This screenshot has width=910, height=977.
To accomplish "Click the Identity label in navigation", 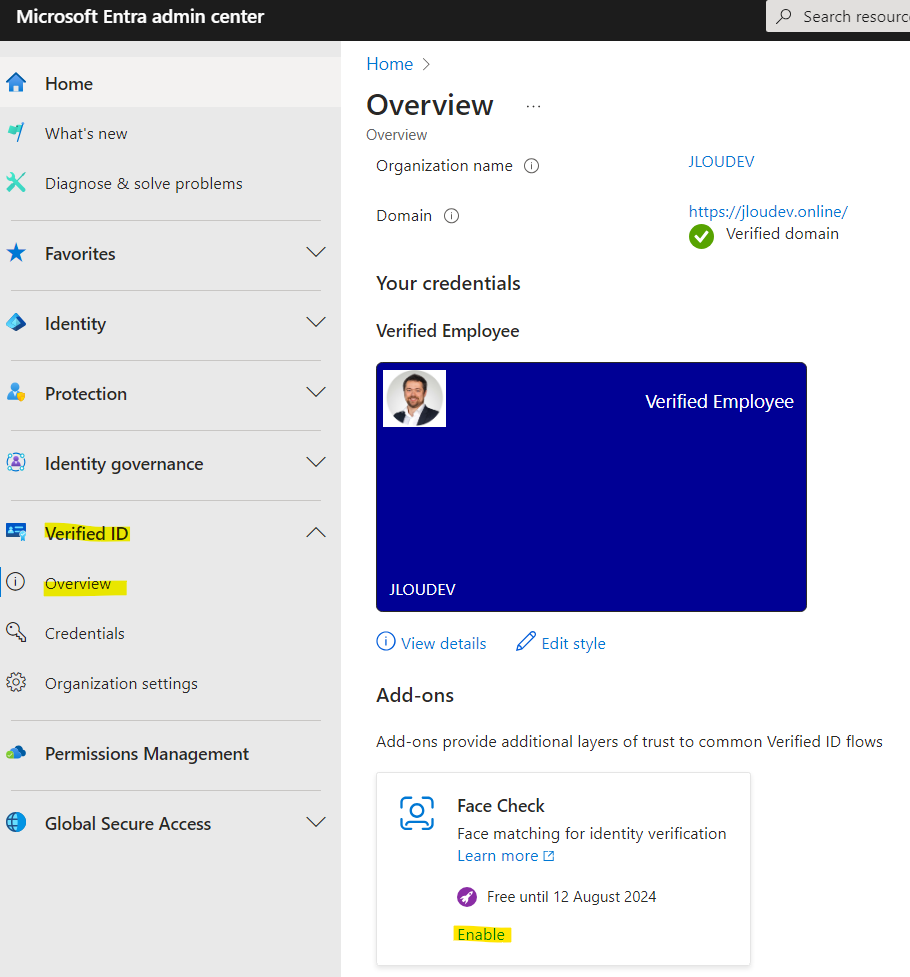I will click(x=75, y=323).
